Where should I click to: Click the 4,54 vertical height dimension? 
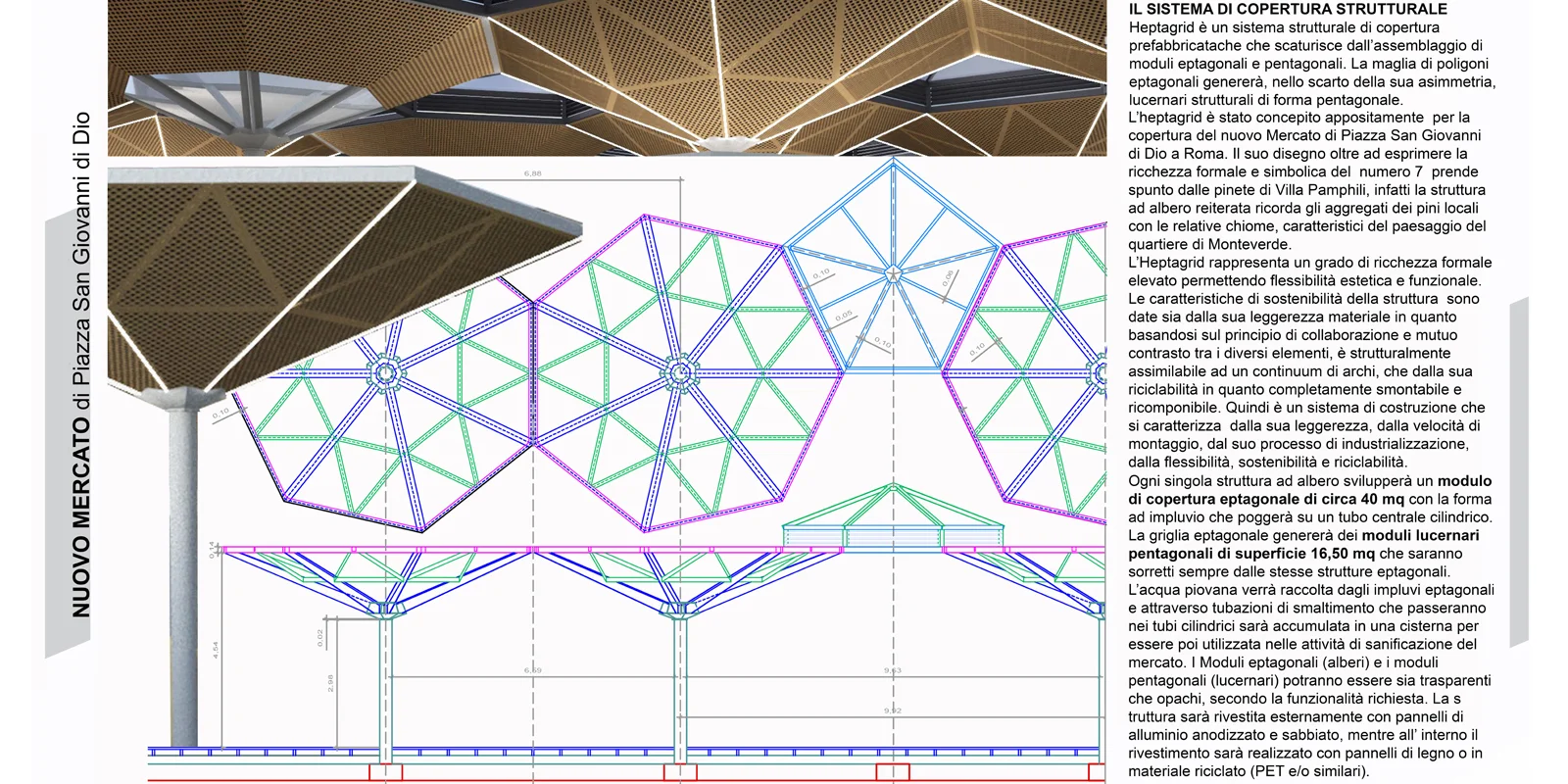(216, 649)
